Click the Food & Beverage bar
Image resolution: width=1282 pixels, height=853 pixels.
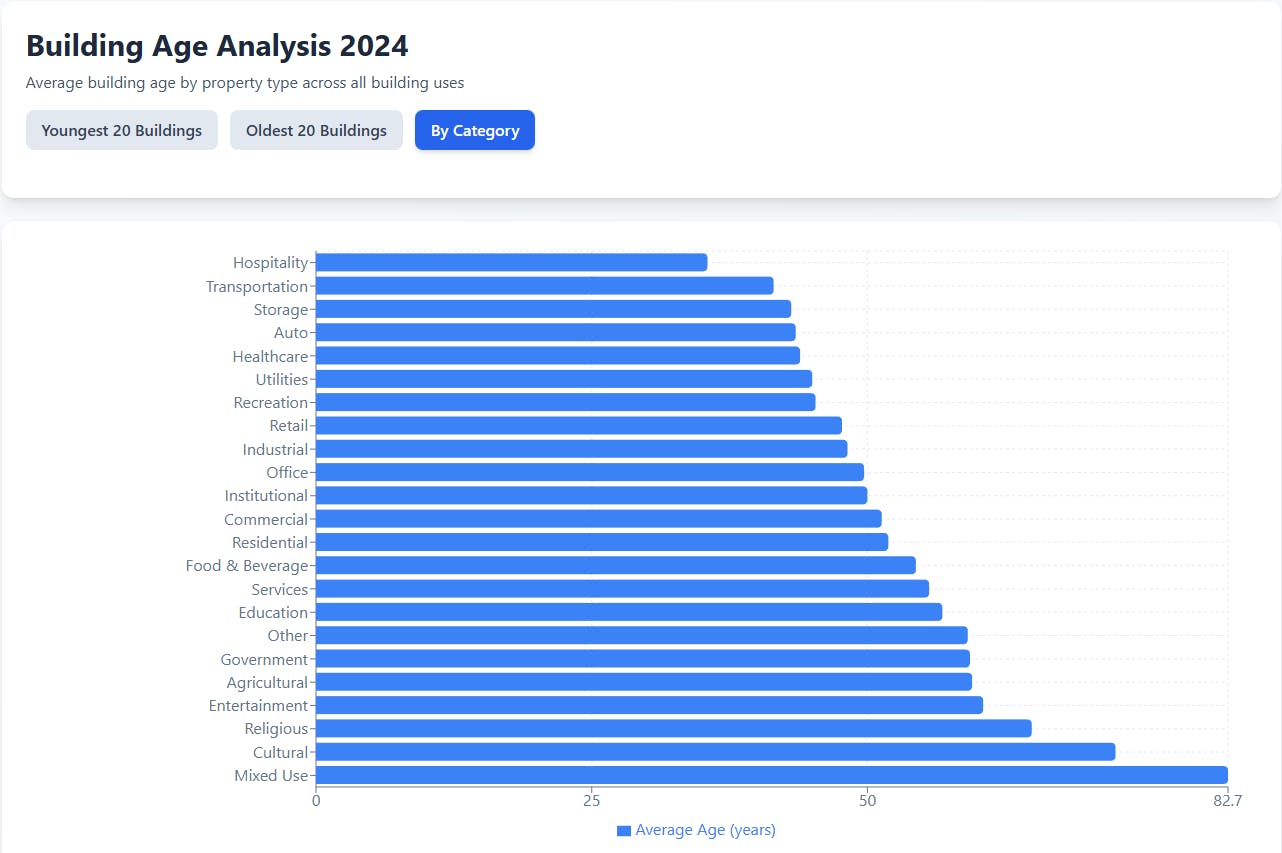pyautogui.click(x=615, y=565)
